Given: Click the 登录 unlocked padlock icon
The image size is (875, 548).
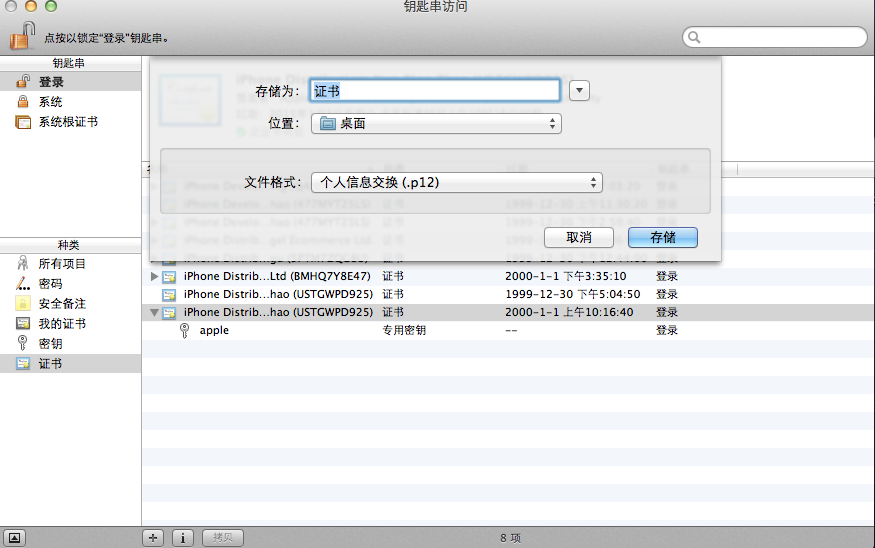Looking at the screenshot, I should [23, 81].
